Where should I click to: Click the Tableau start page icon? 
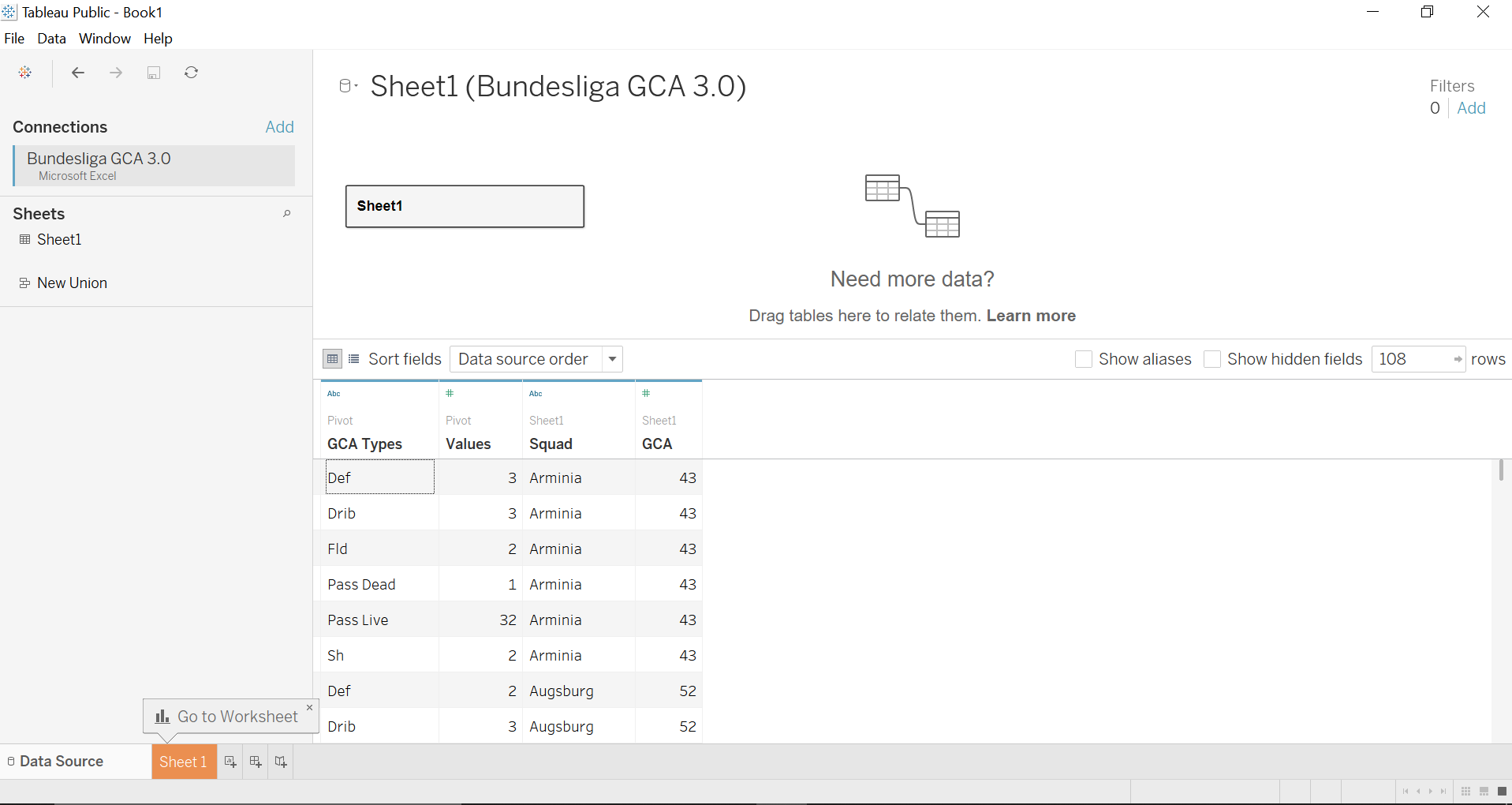pos(25,73)
